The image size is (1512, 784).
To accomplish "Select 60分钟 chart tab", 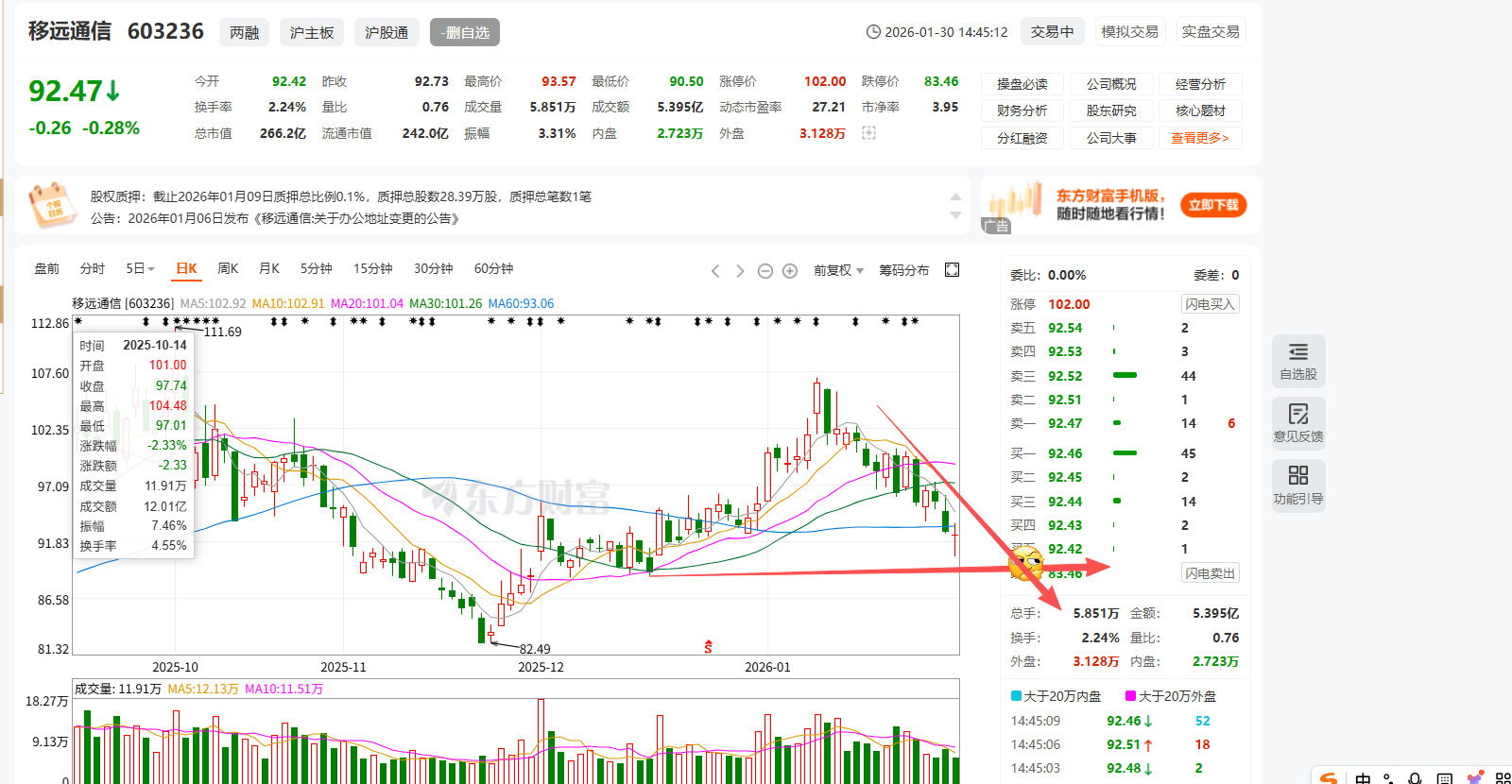I will coord(493,269).
